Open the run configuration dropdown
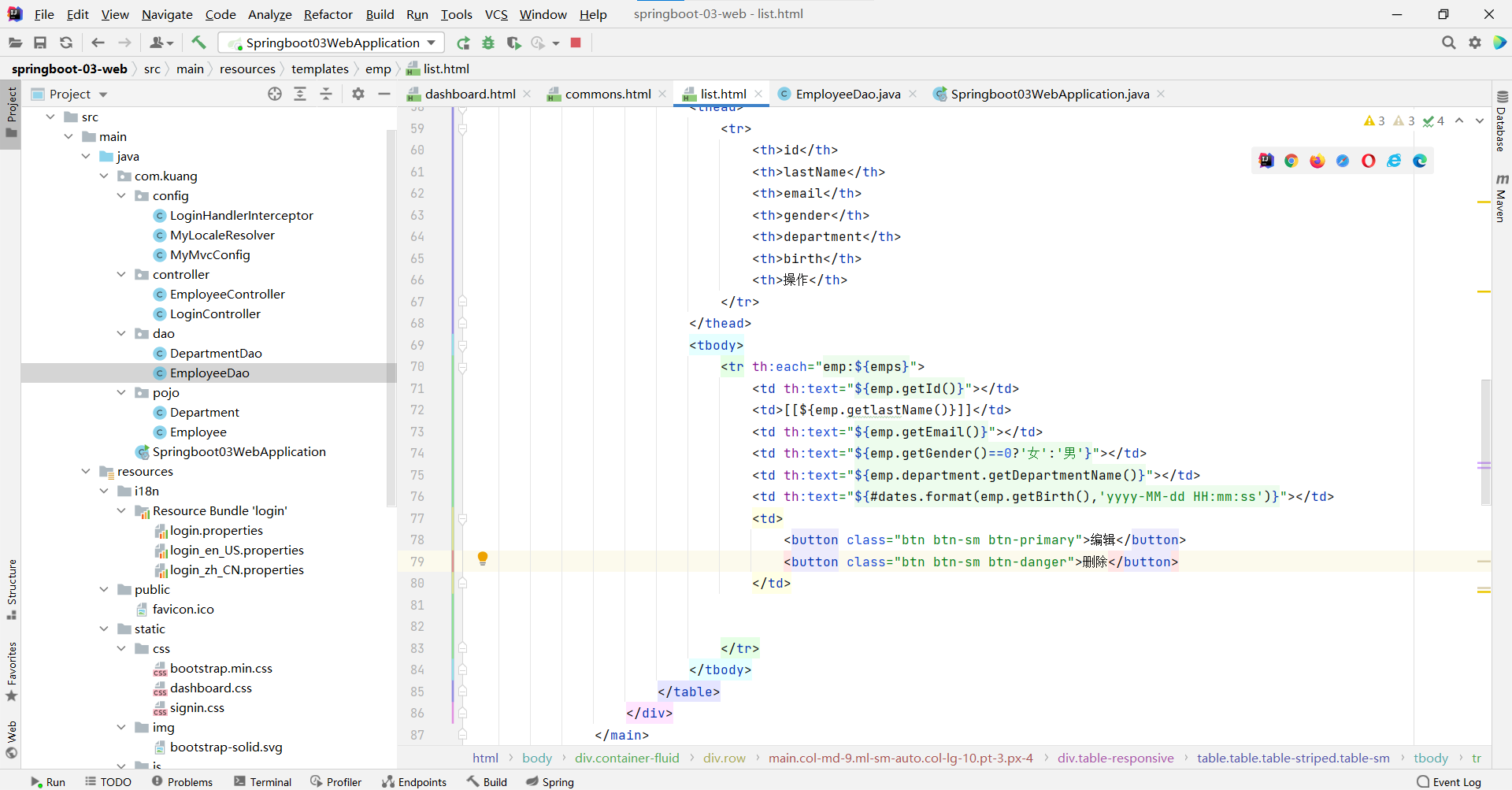The image size is (1512, 790). [x=432, y=43]
